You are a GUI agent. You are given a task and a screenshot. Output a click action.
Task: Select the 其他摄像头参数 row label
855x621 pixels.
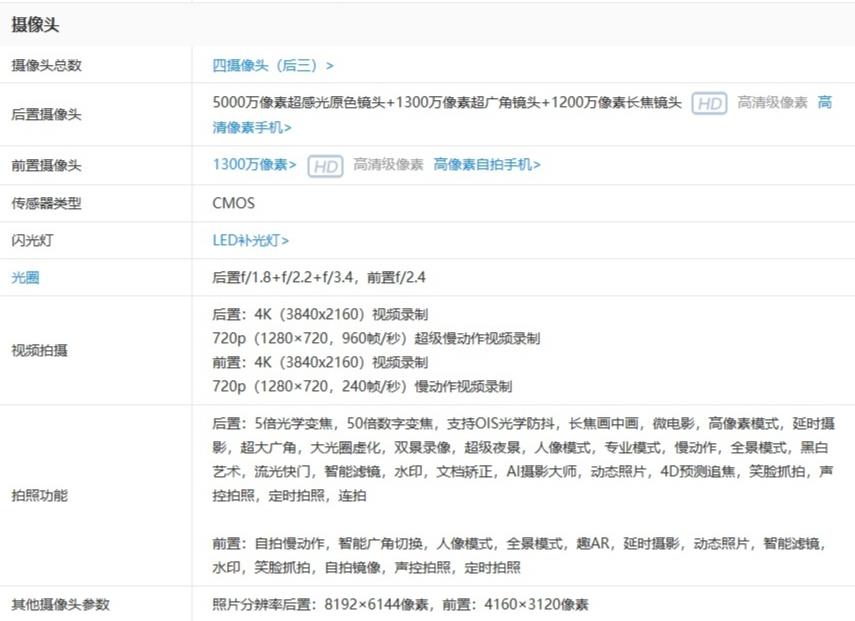61,604
